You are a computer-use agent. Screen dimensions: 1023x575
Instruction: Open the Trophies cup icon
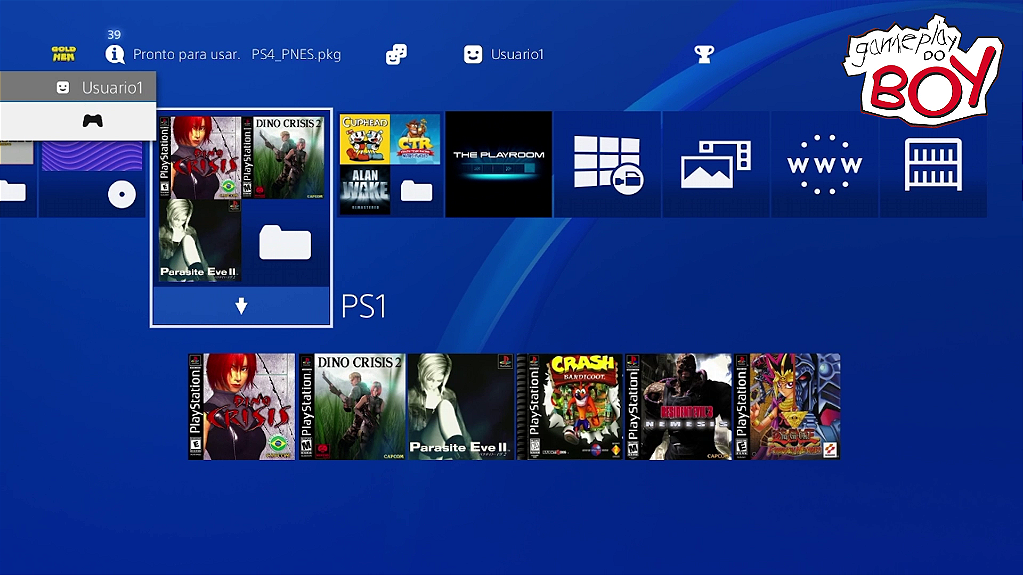704,54
